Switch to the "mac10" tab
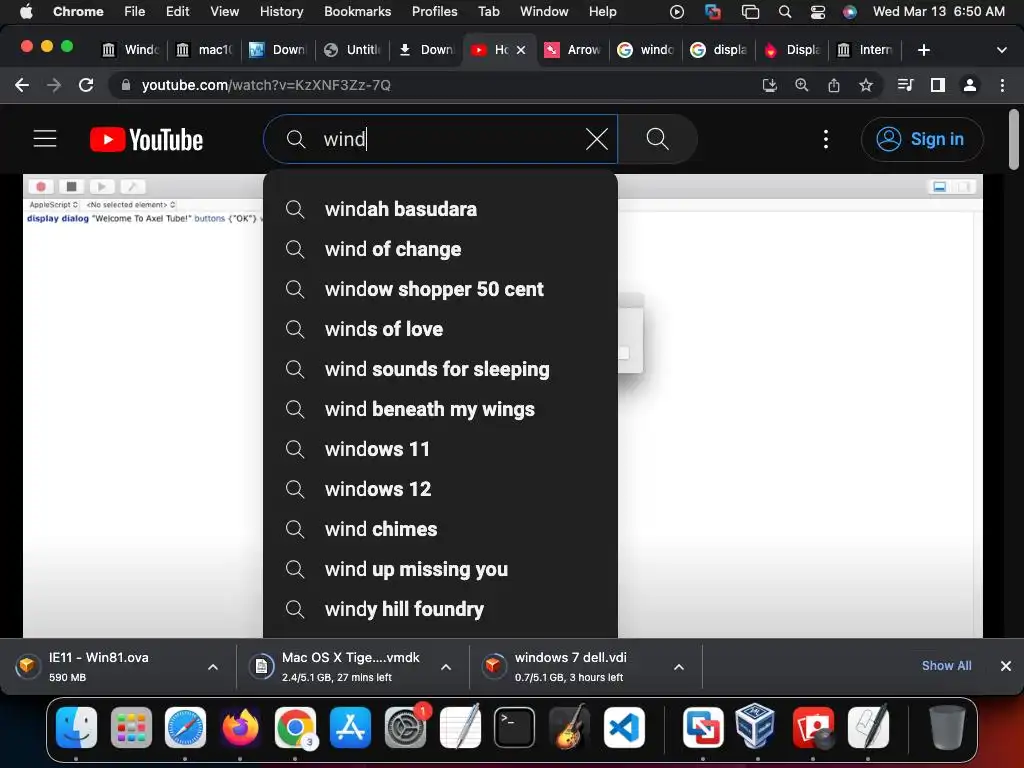Screen dimensions: 1024x768 click(205, 50)
